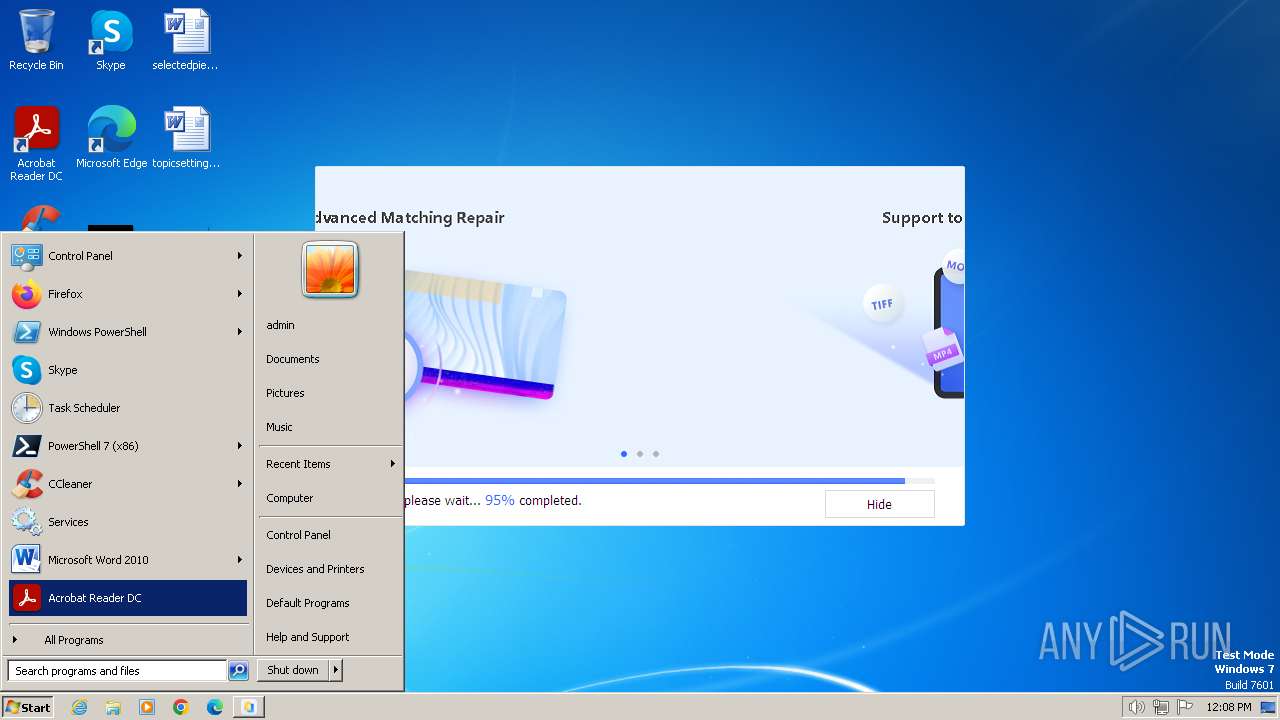
Task: Expand All Programs list
Action: (x=127, y=640)
